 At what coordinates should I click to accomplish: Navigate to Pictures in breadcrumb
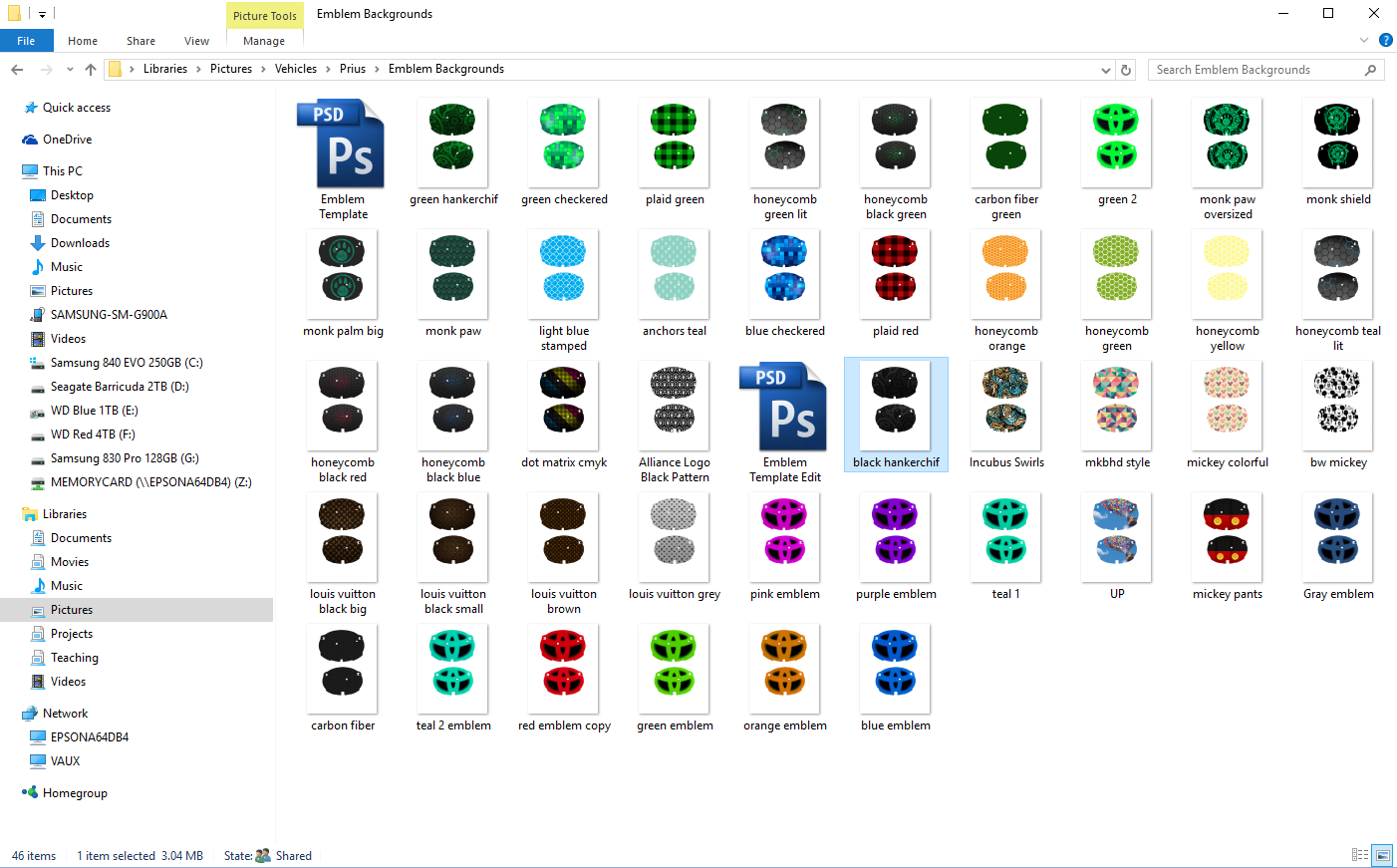coord(231,69)
